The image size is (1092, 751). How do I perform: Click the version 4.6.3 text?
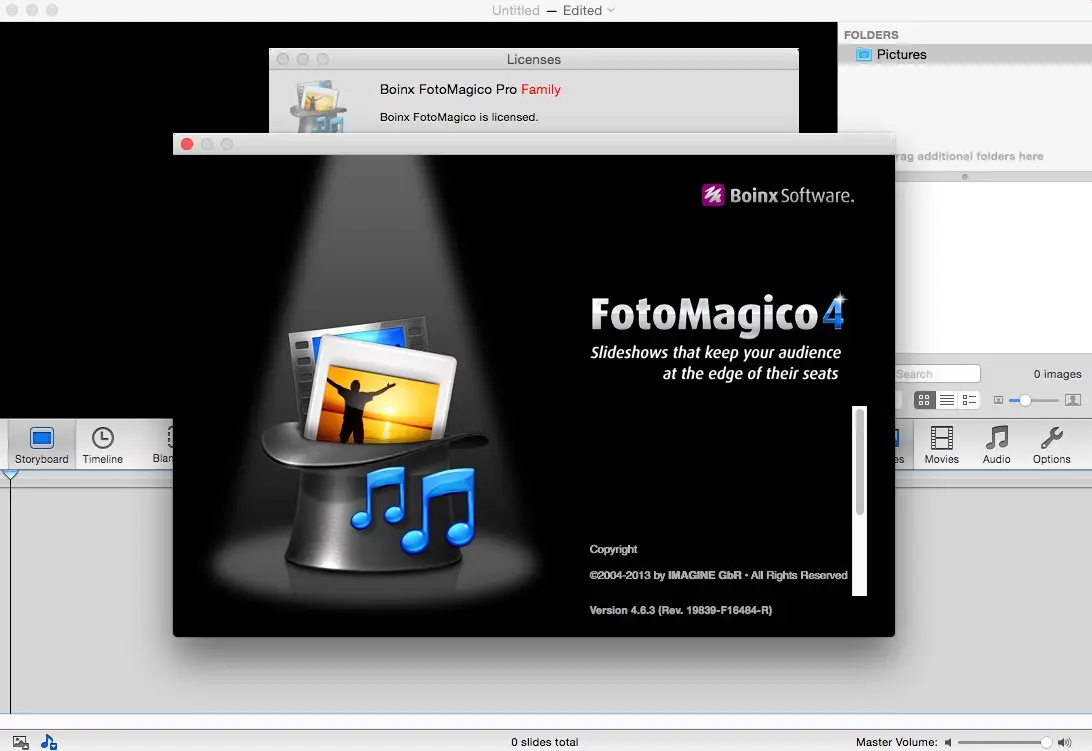pyautogui.click(x=680, y=610)
